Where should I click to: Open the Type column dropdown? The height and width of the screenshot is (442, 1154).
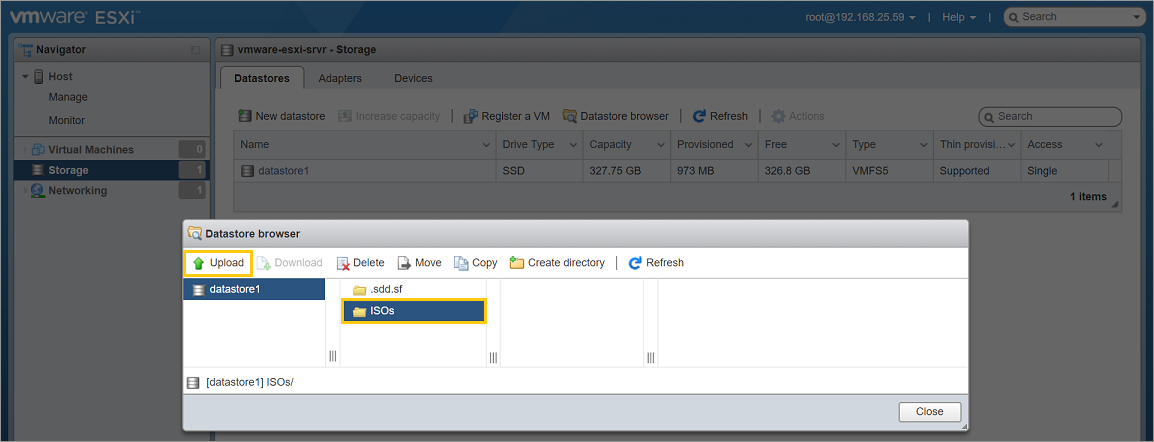pos(923,145)
